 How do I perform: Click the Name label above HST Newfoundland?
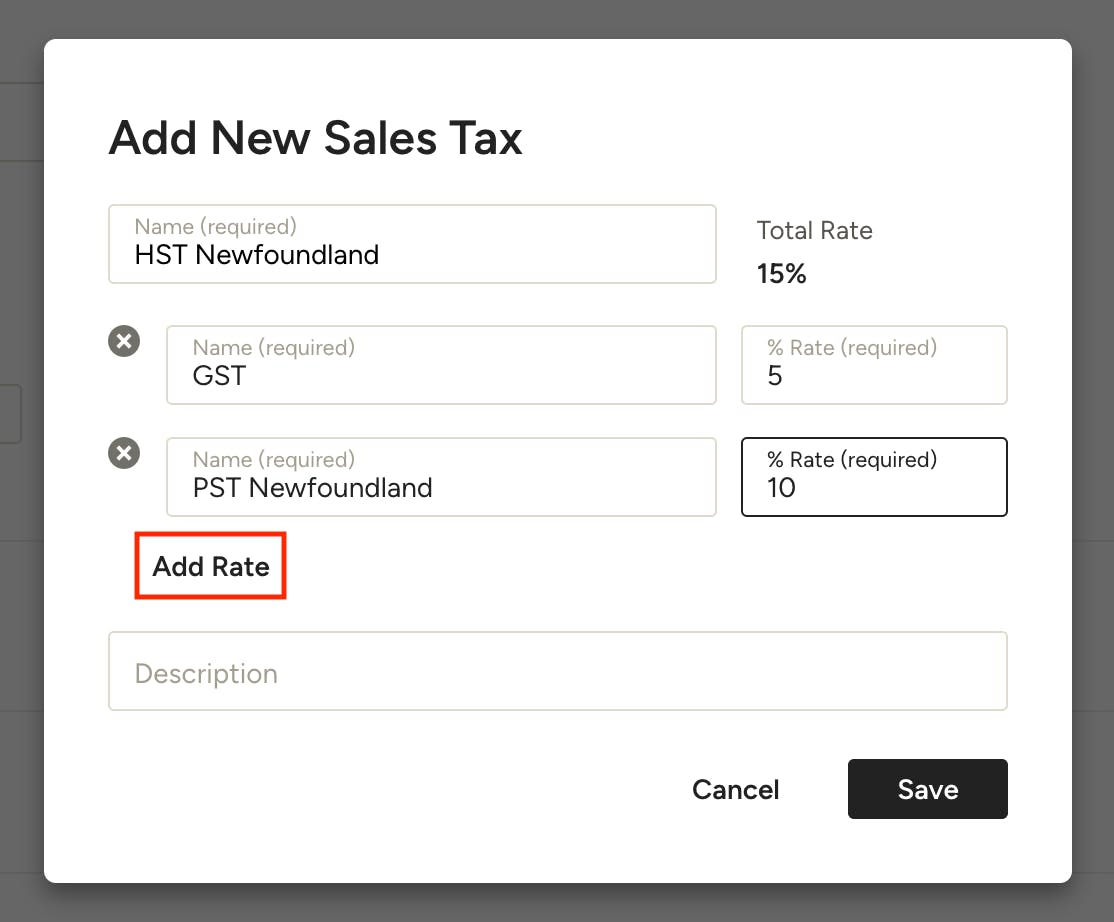point(215,227)
